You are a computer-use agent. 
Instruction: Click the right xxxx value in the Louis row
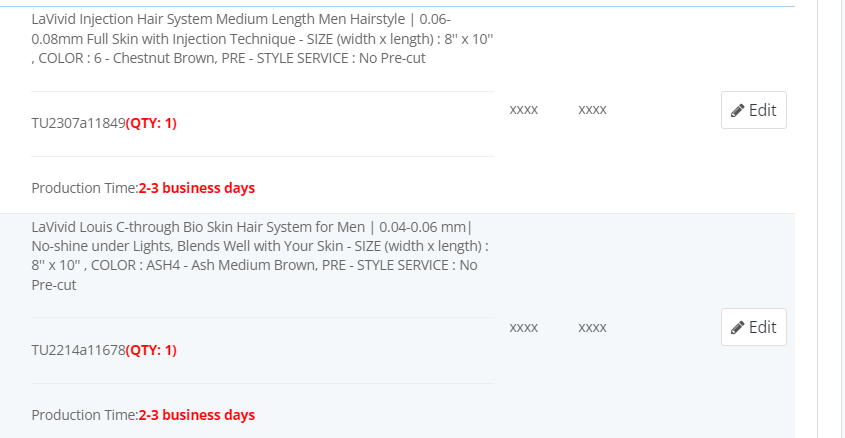pos(592,327)
